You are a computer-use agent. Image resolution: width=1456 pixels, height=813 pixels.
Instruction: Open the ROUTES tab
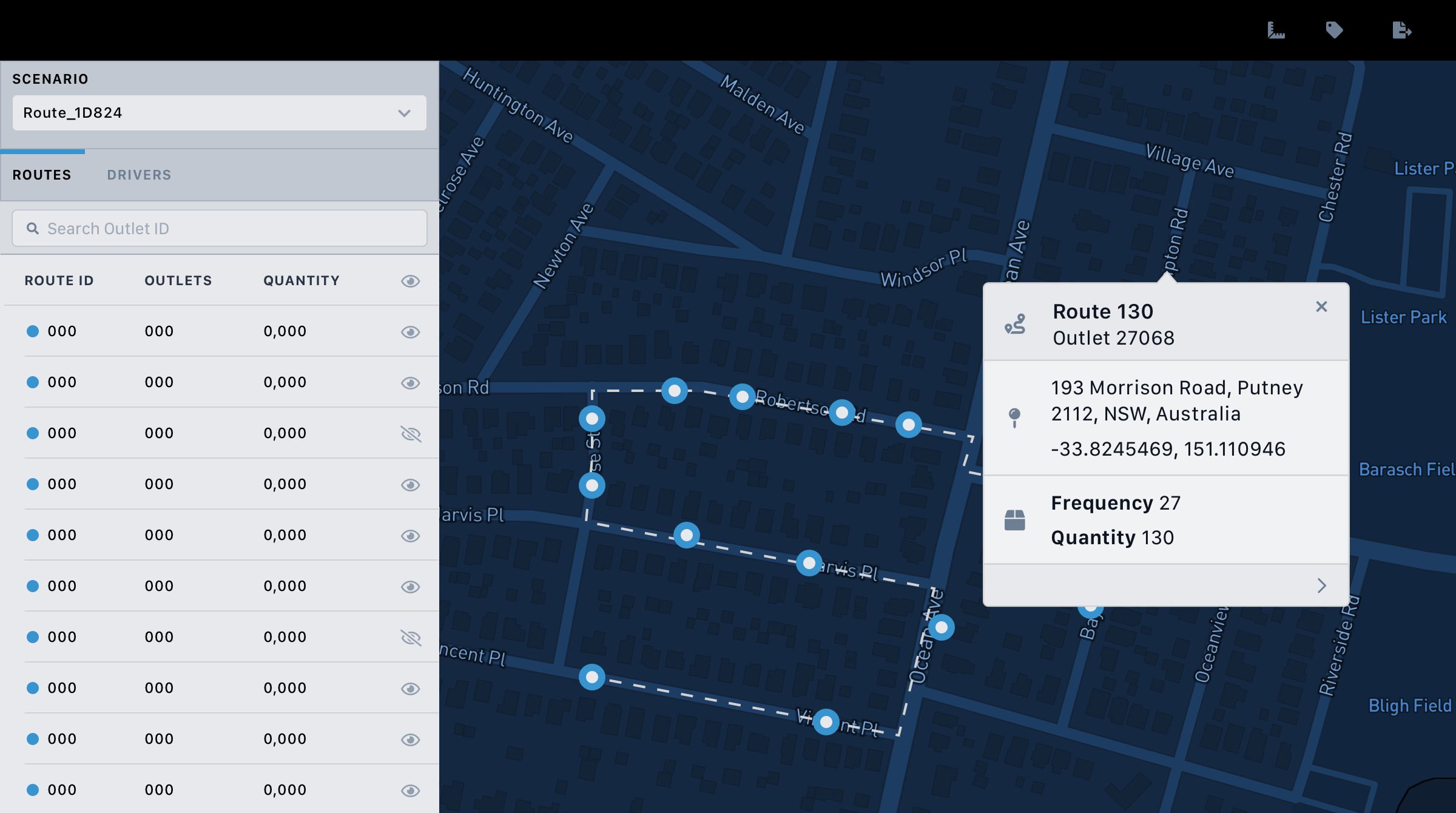42,175
